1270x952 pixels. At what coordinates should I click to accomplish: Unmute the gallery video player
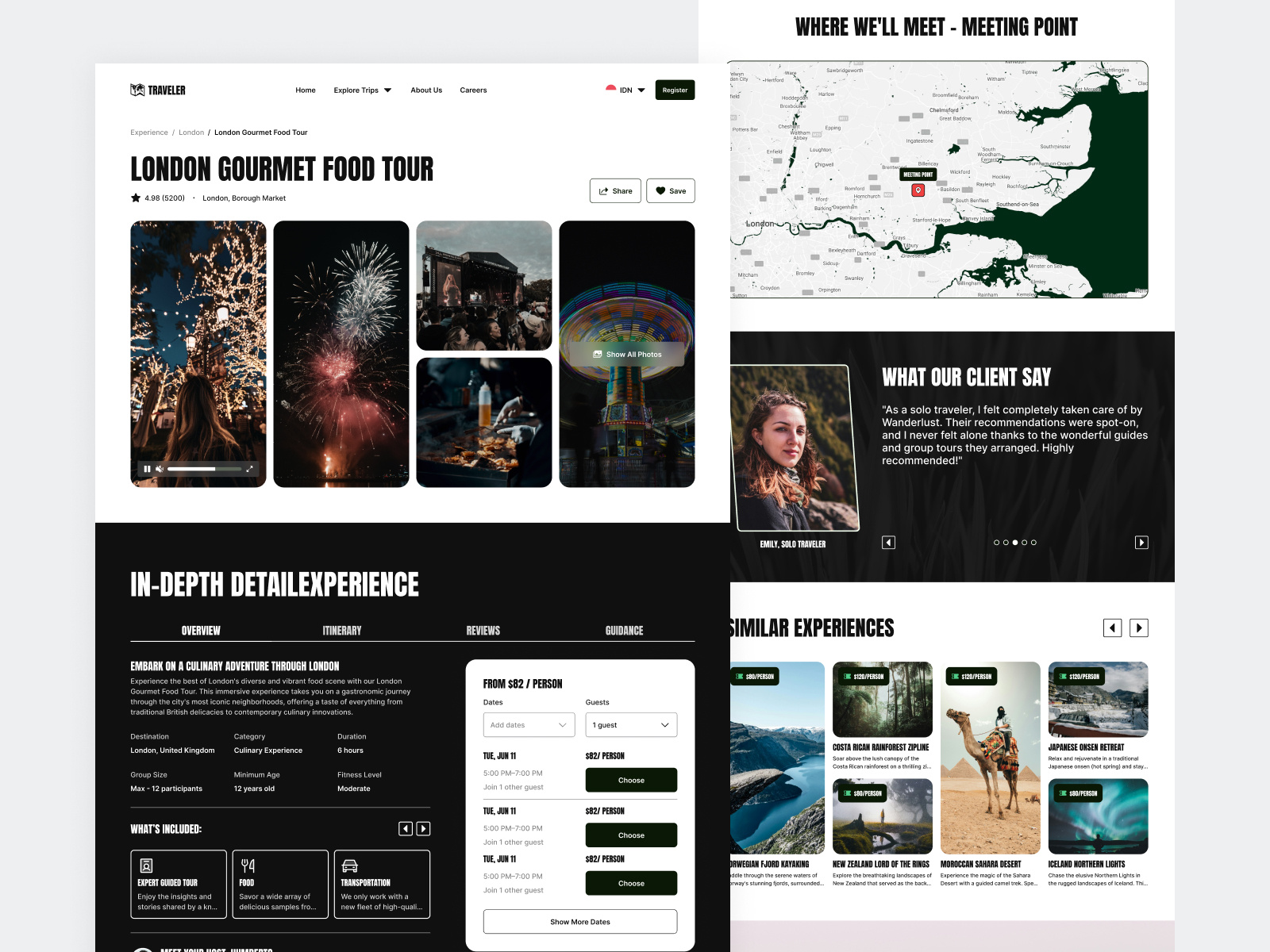point(160,469)
